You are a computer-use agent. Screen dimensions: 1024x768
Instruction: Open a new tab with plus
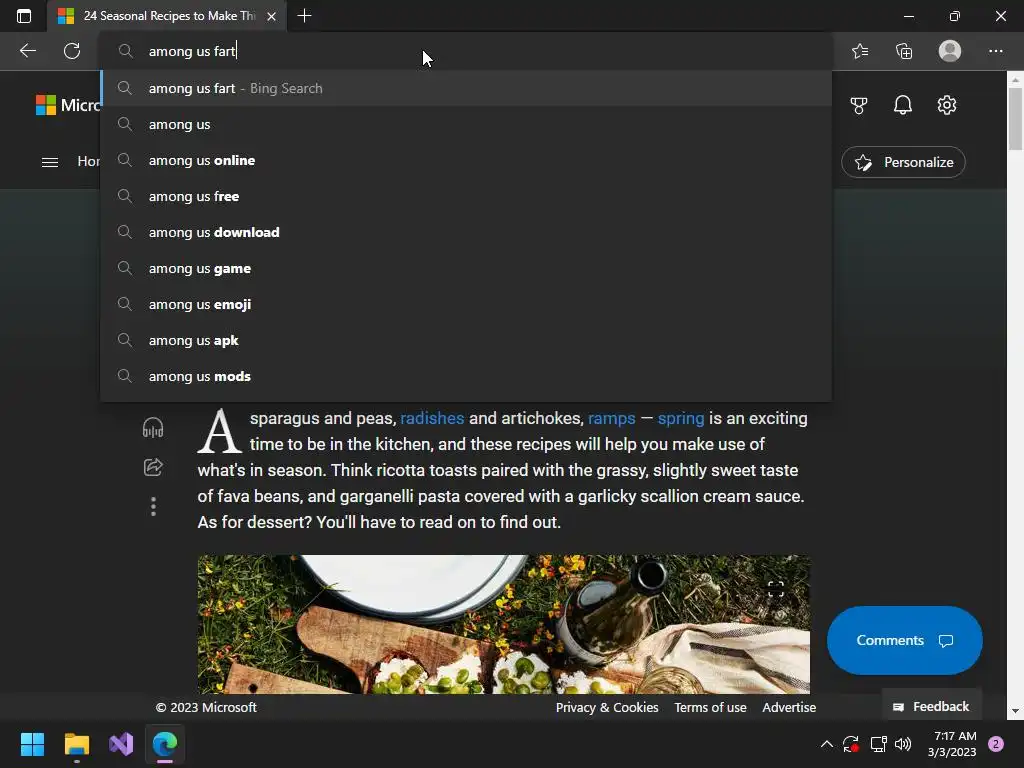pos(304,16)
